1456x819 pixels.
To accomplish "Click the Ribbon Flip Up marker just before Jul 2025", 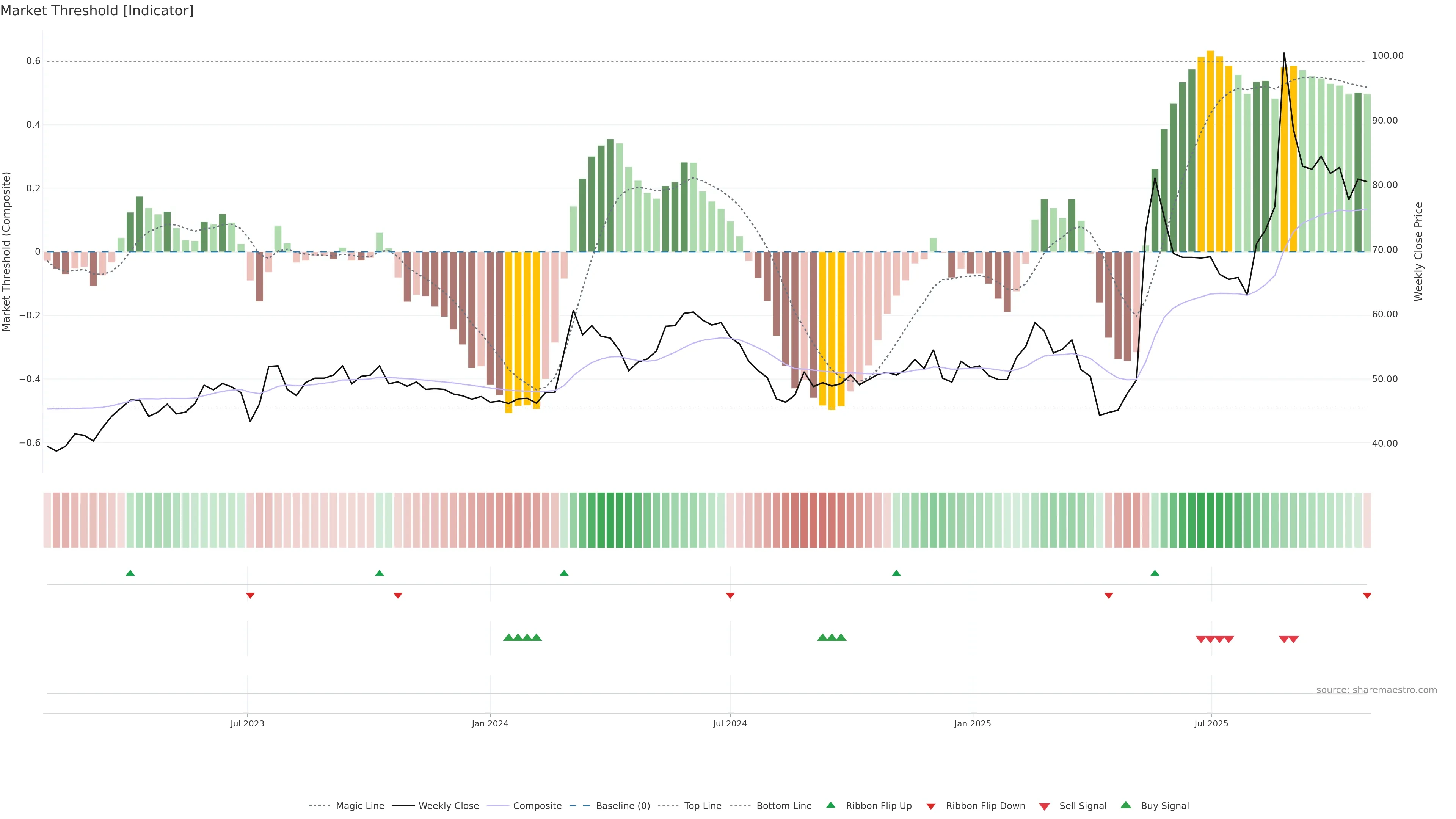I will tap(1155, 573).
